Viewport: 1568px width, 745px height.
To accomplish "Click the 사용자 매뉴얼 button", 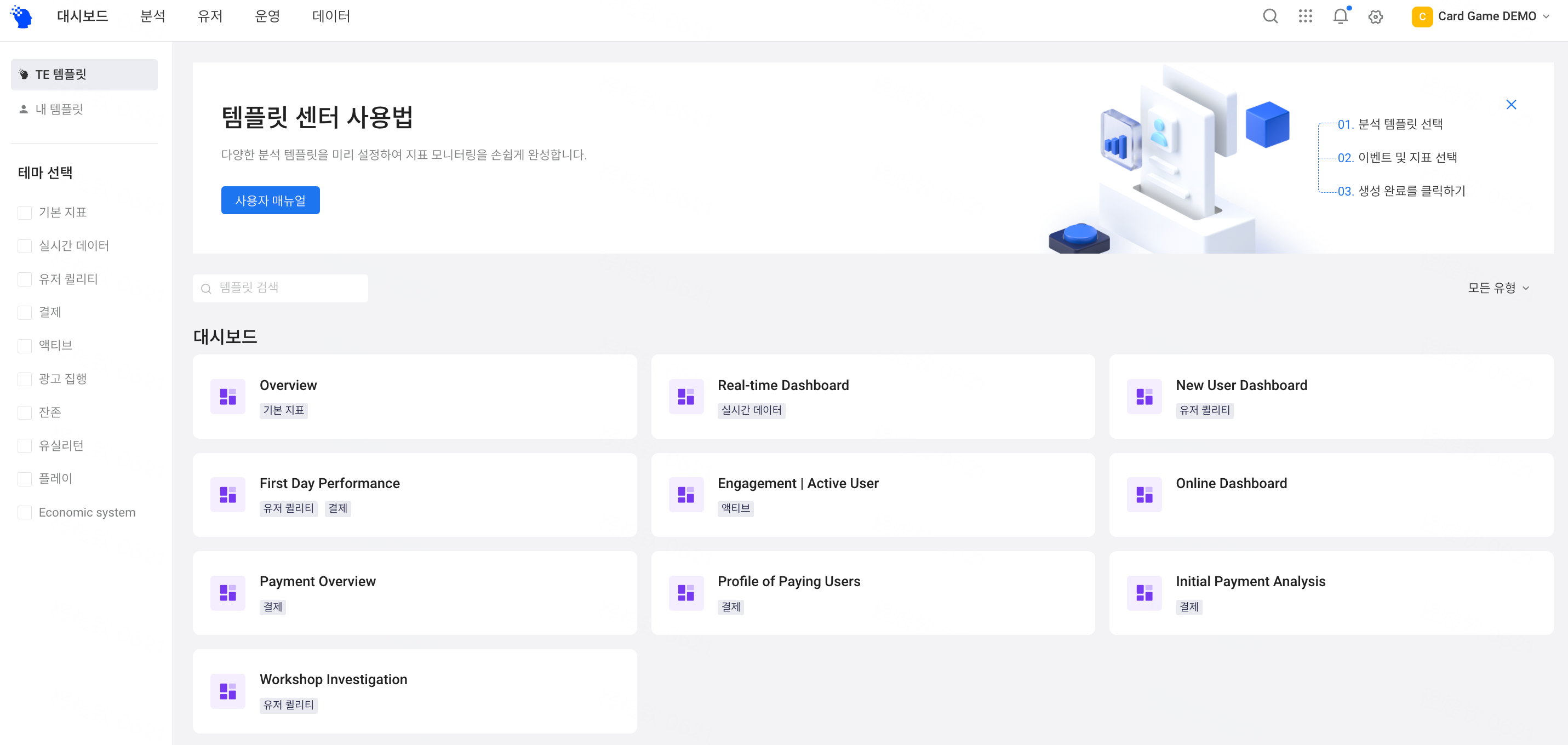I will [x=270, y=200].
